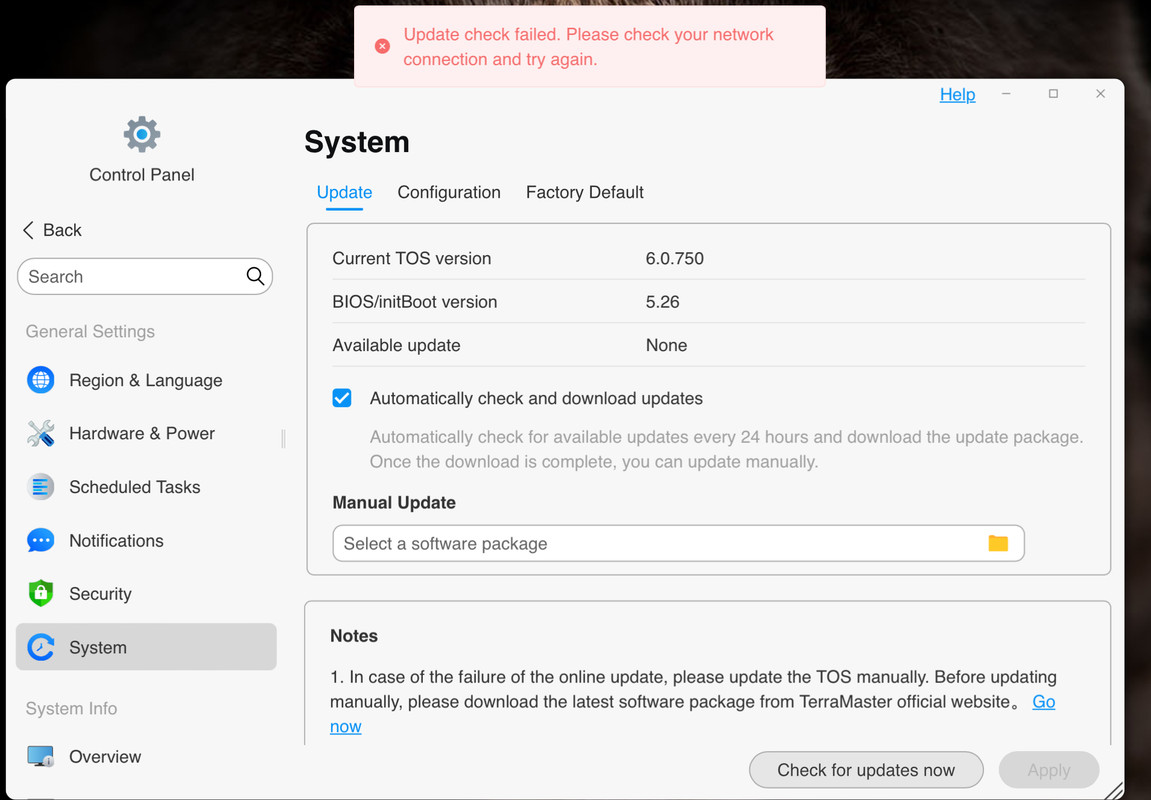
Task: Open Hardware & Power settings
Action: [146, 433]
